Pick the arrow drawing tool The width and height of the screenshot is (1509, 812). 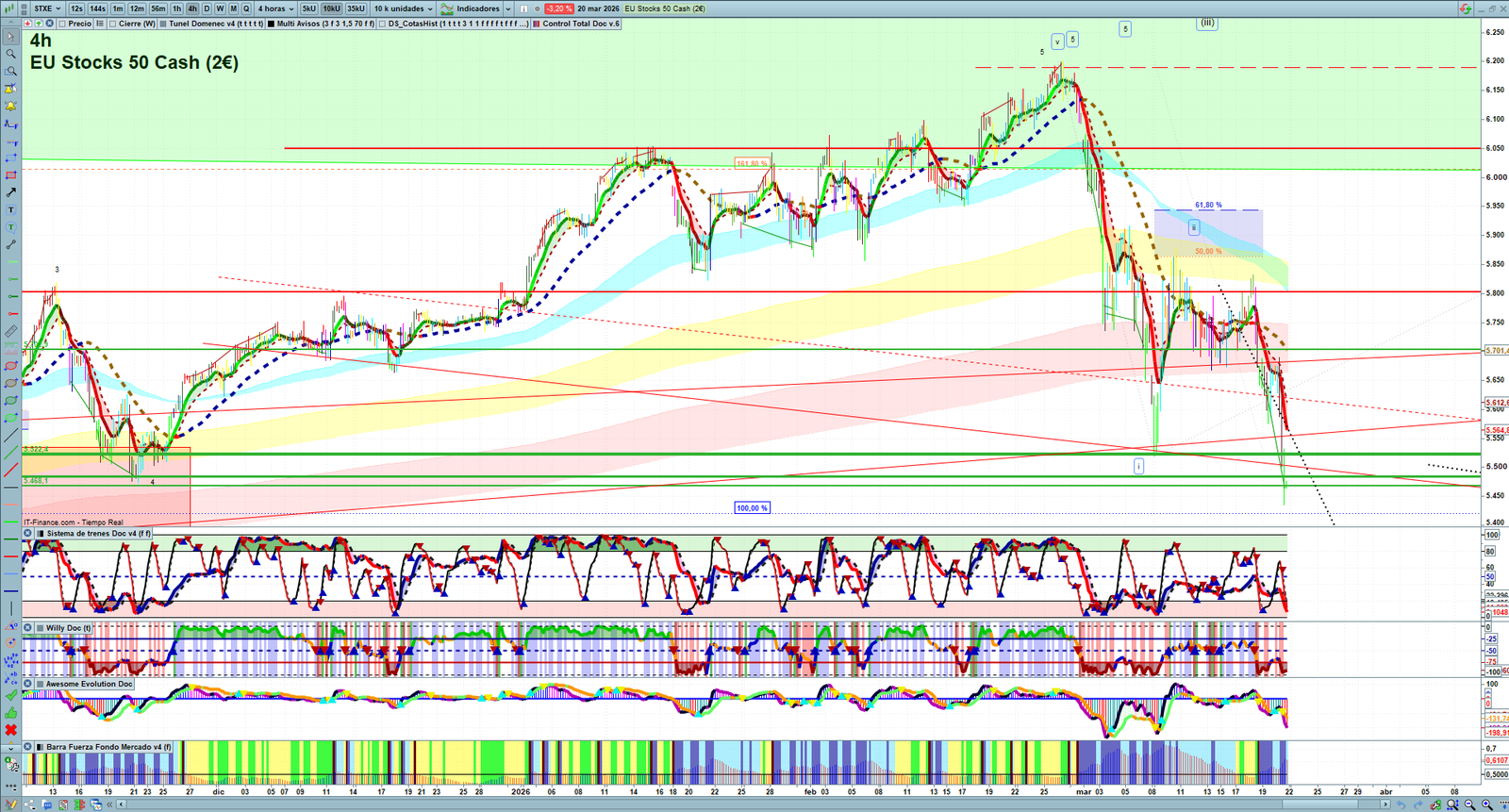click(x=11, y=192)
